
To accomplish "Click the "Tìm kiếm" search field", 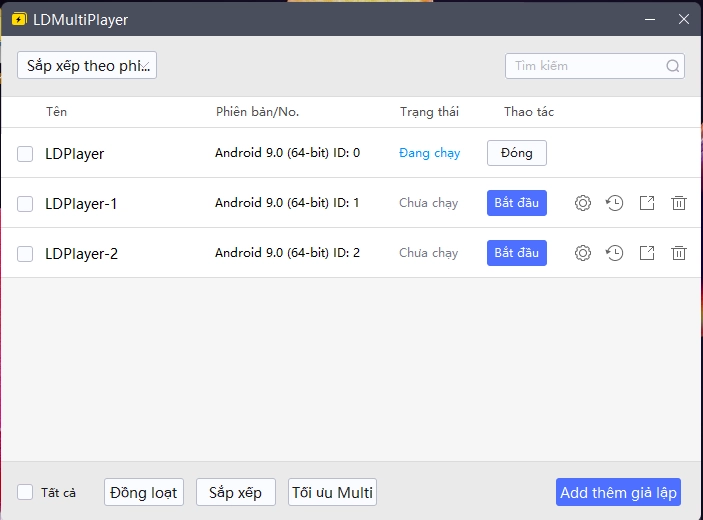I will pyautogui.click(x=585, y=66).
